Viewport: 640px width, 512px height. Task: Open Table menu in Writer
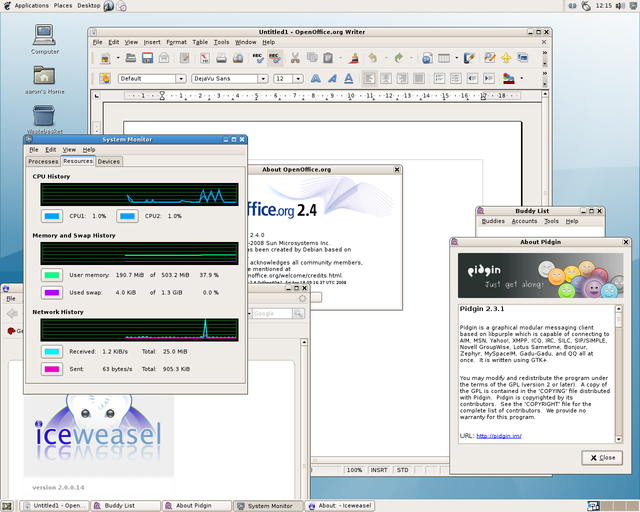[200, 42]
